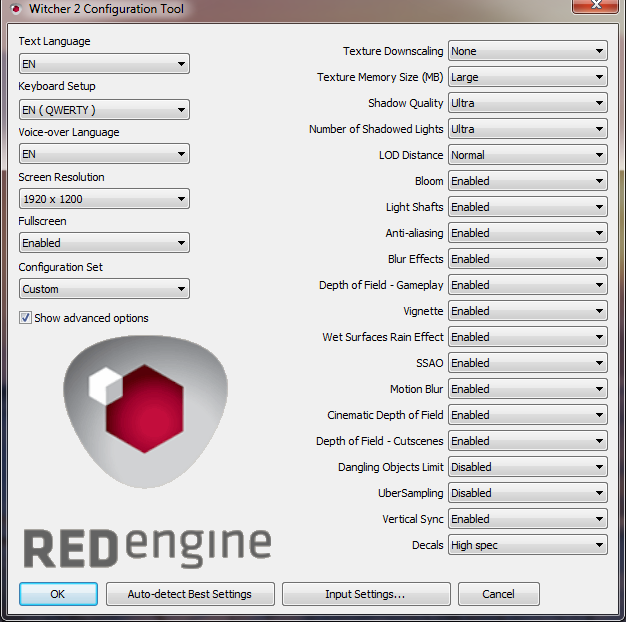The width and height of the screenshot is (630, 625).
Task: Open the Decals dropdown
Action: [528, 545]
